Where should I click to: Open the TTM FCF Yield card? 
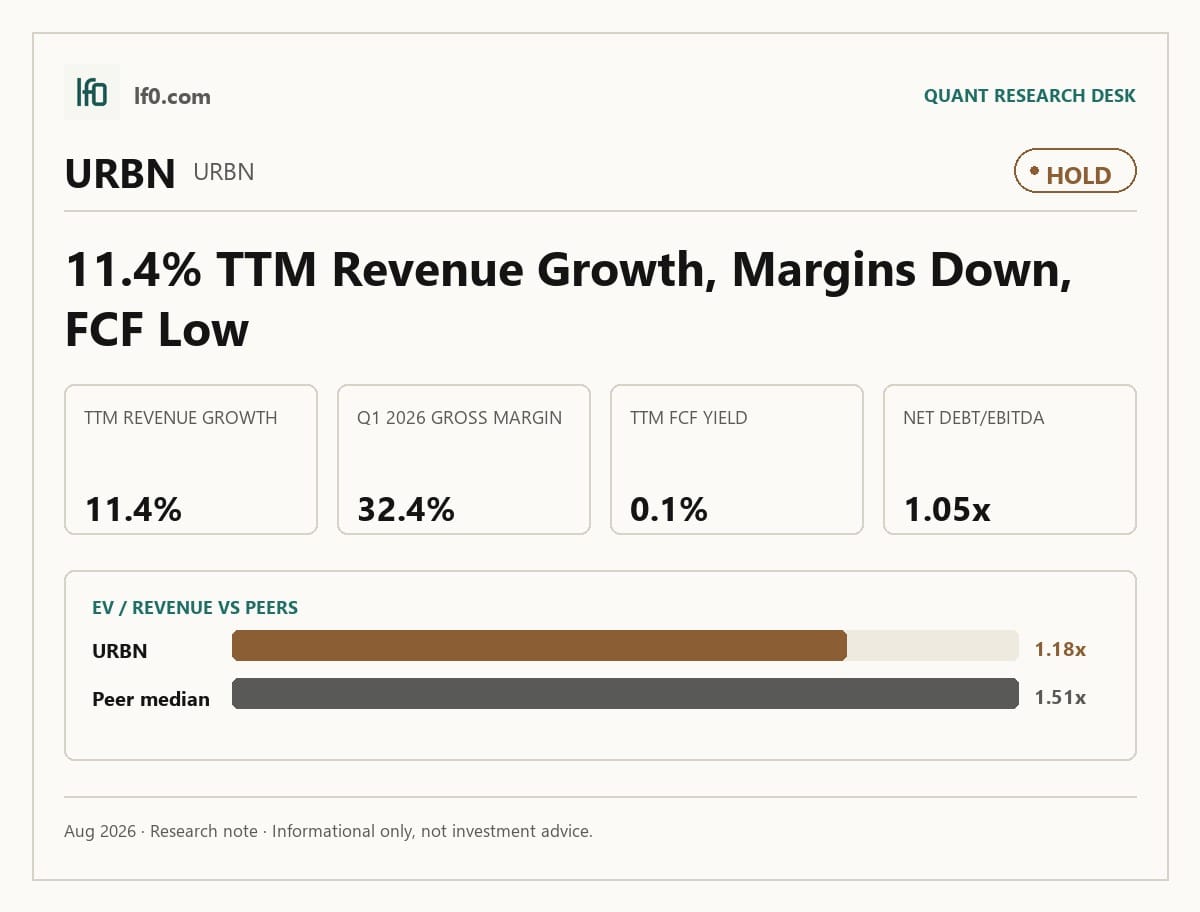(x=737, y=459)
